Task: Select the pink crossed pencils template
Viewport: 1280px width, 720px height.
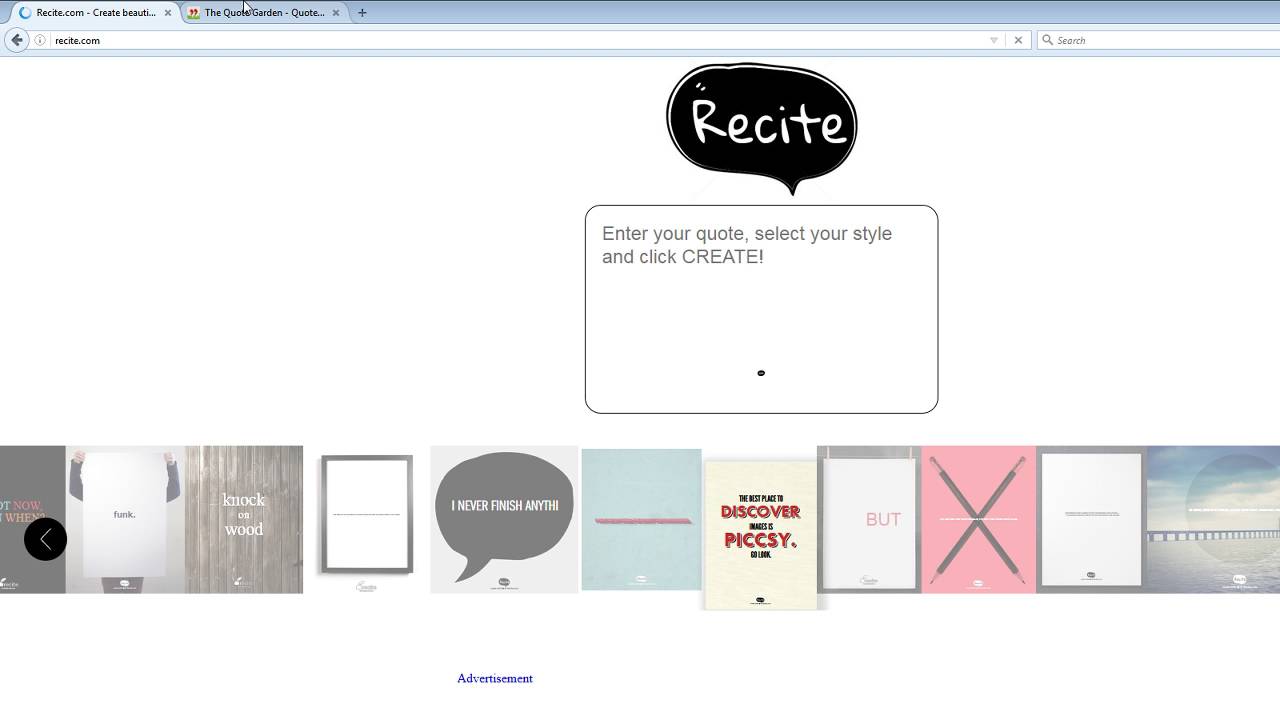Action: pos(978,519)
